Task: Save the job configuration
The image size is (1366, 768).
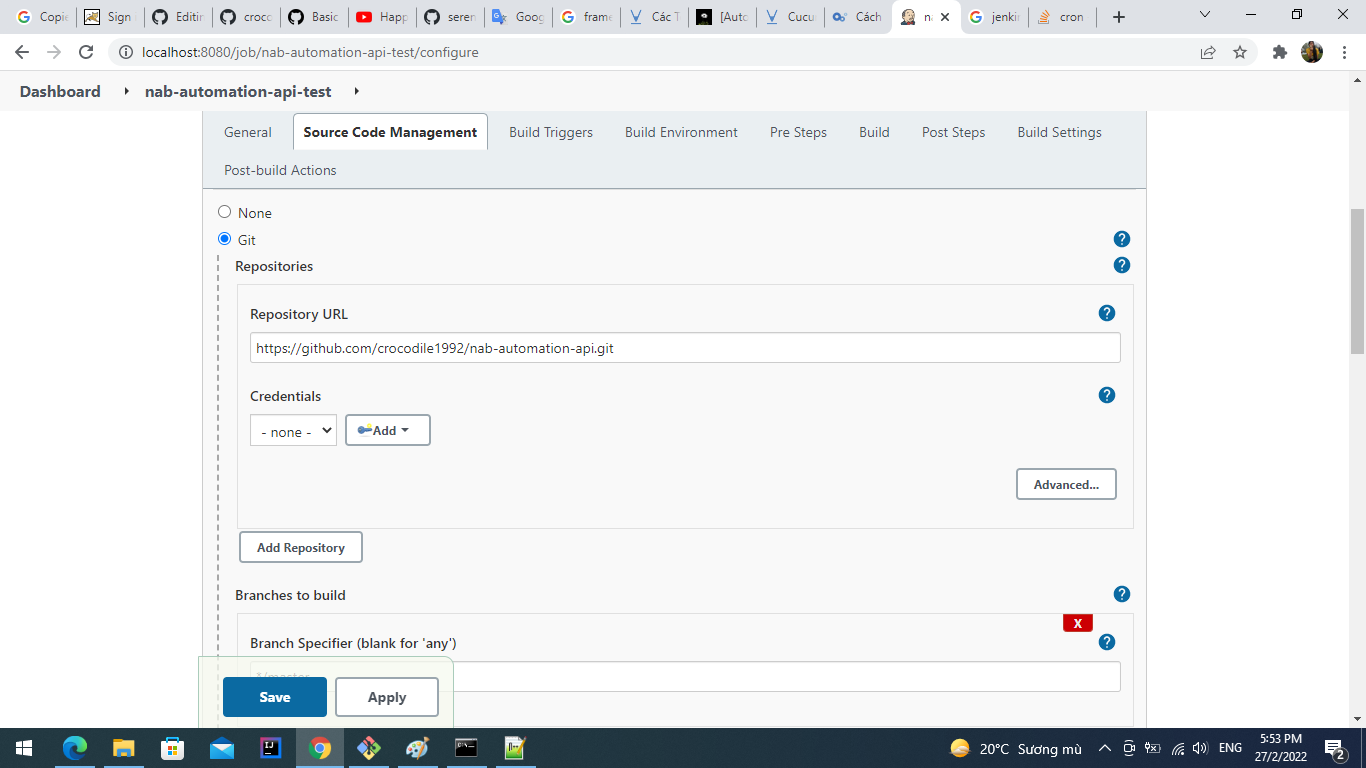Action: pos(275,697)
